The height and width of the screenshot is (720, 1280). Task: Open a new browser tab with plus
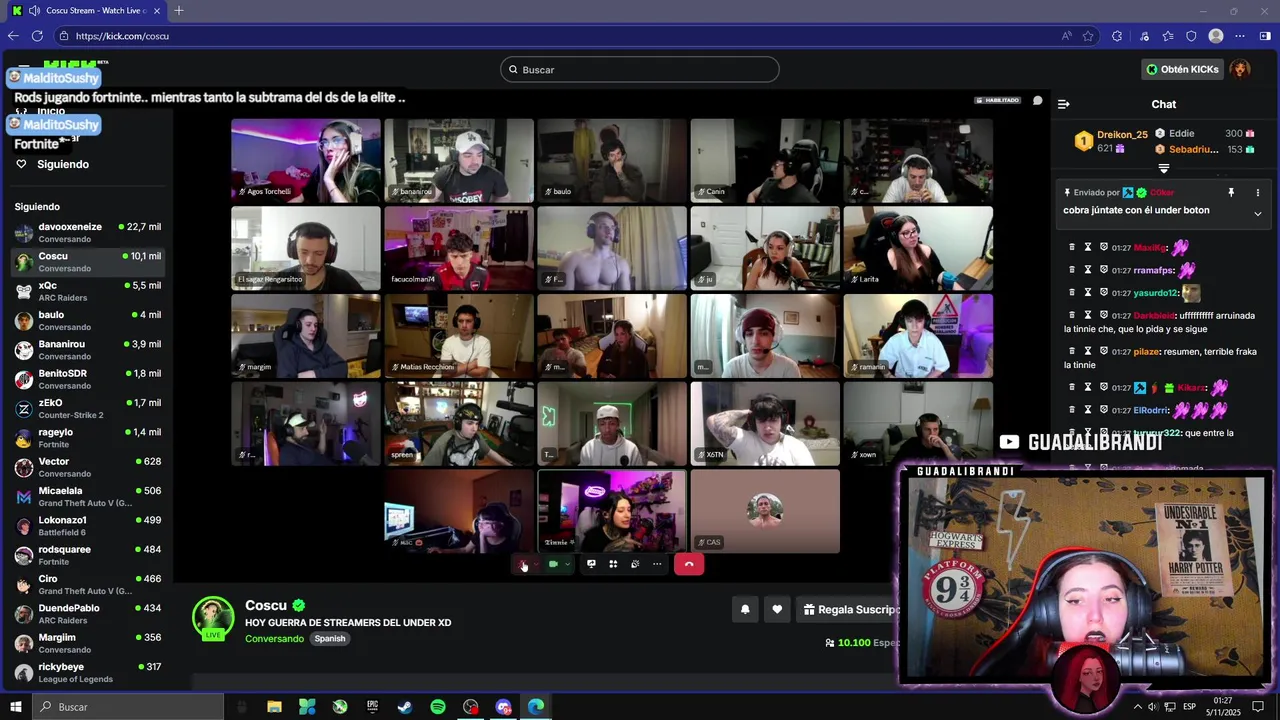pos(179,11)
